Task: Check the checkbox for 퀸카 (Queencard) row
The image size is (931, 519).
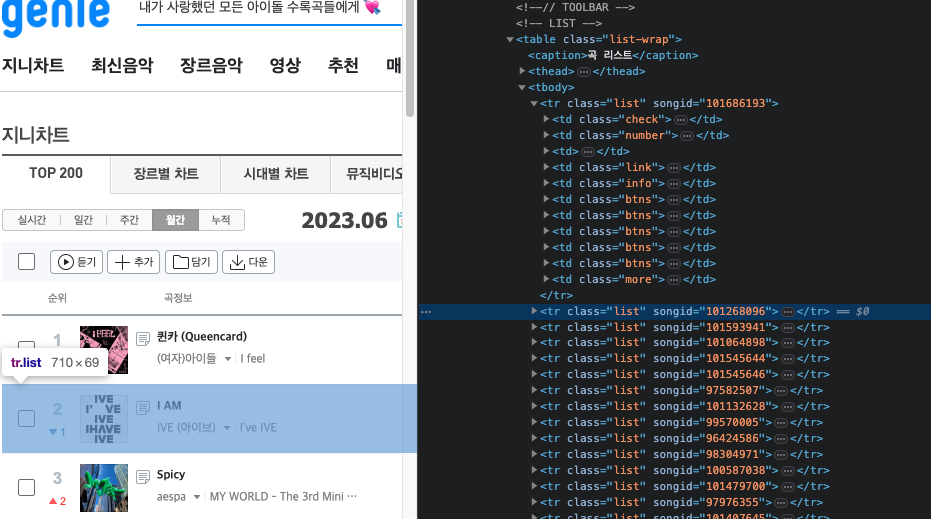Action: 27,345
